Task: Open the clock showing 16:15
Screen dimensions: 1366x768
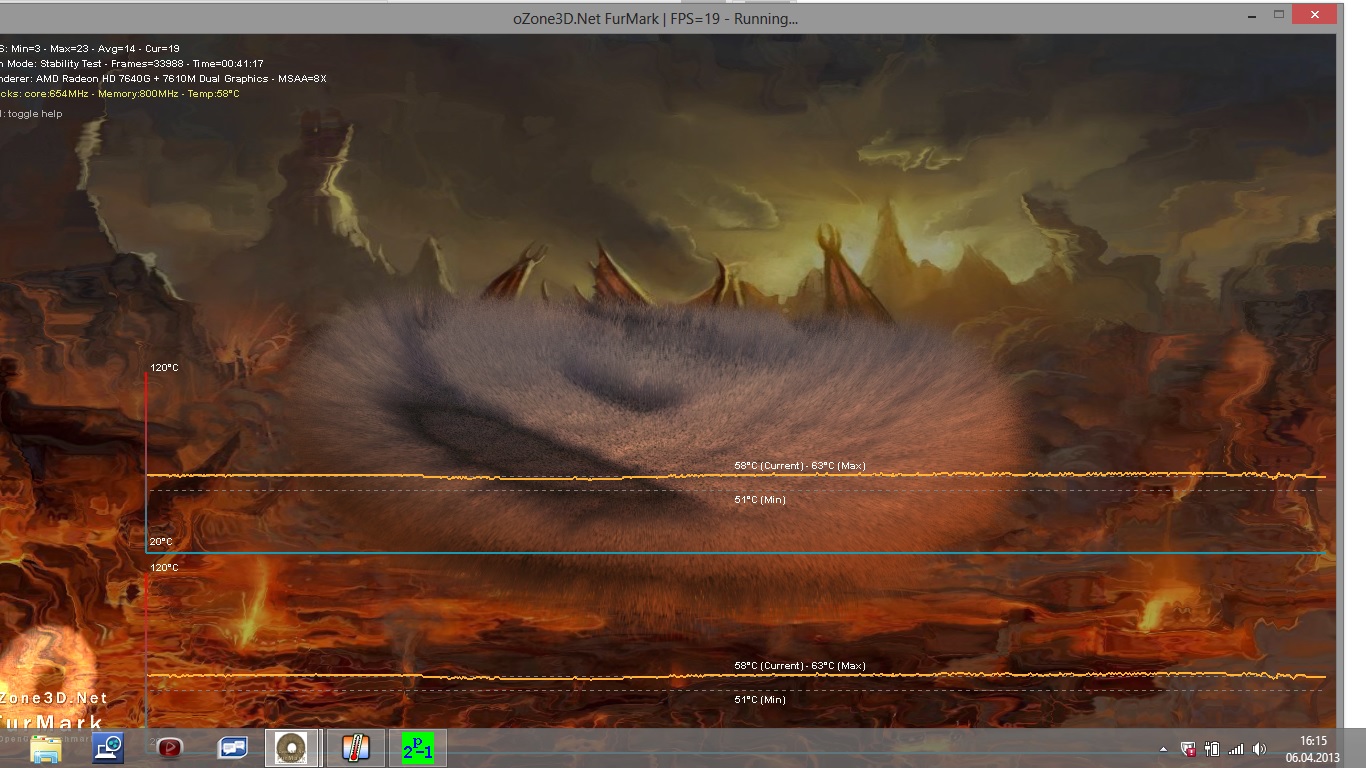Action: point(1312,749)
